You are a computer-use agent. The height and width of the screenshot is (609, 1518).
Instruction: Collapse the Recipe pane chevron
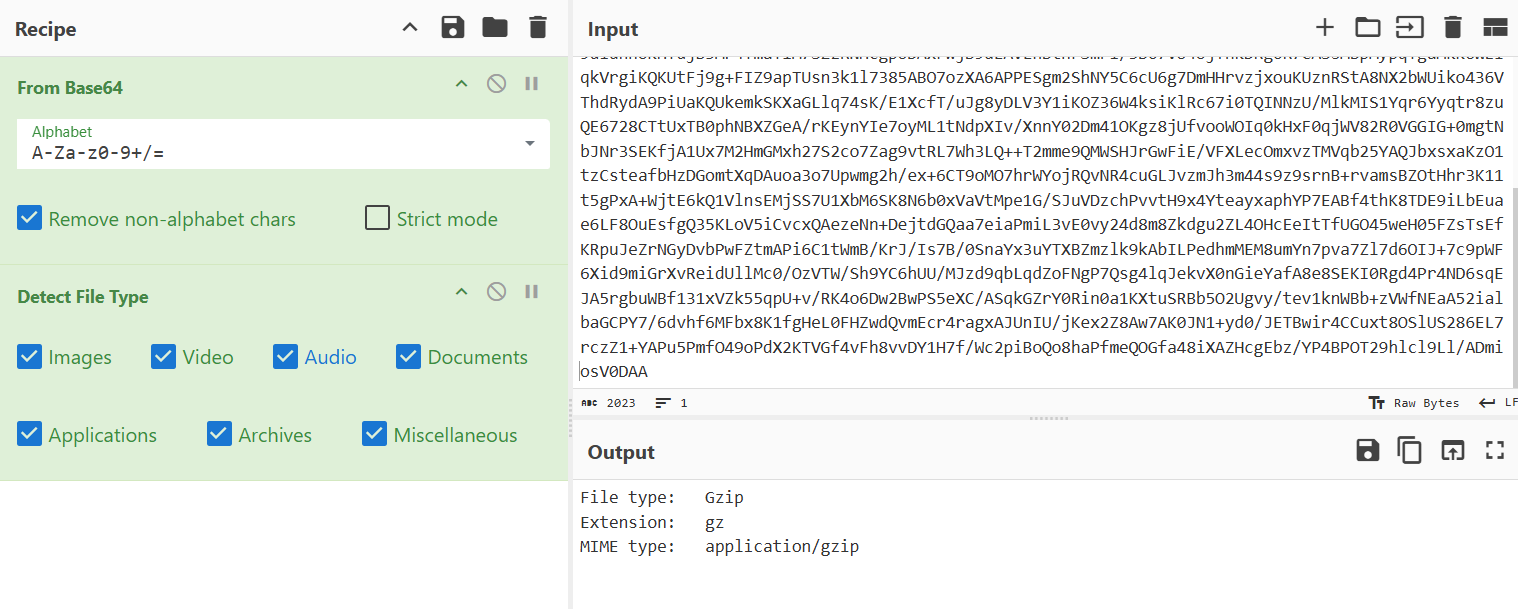[410, 28]
